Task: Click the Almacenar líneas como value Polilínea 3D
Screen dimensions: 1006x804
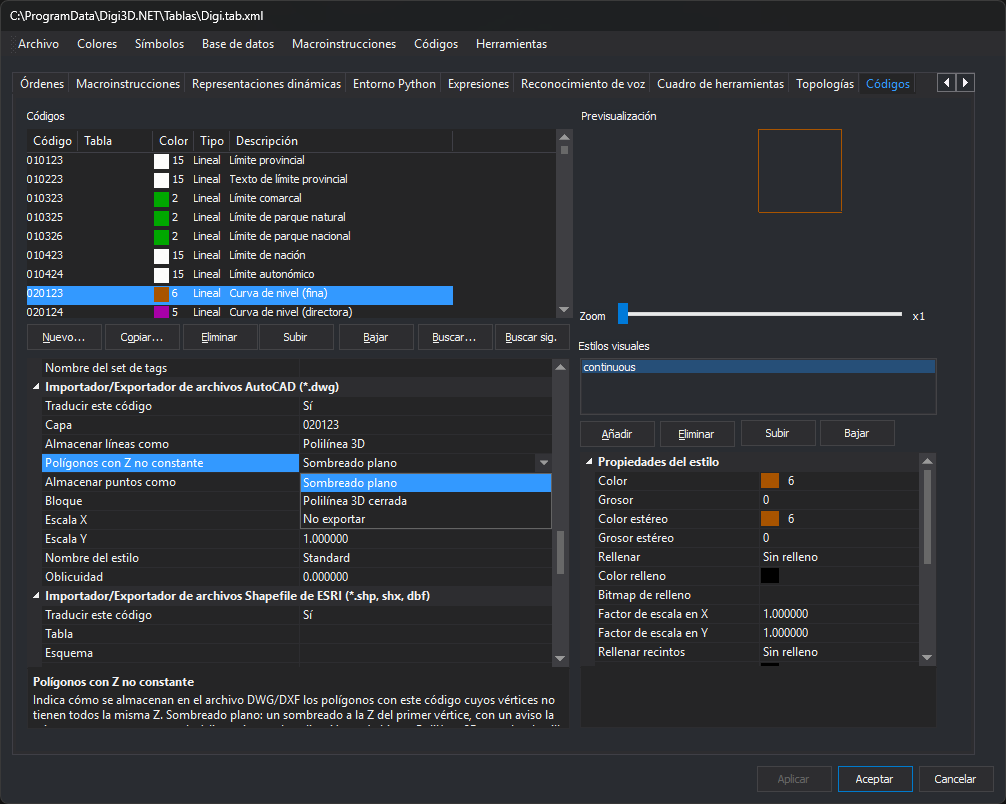Action: (425, 444)
